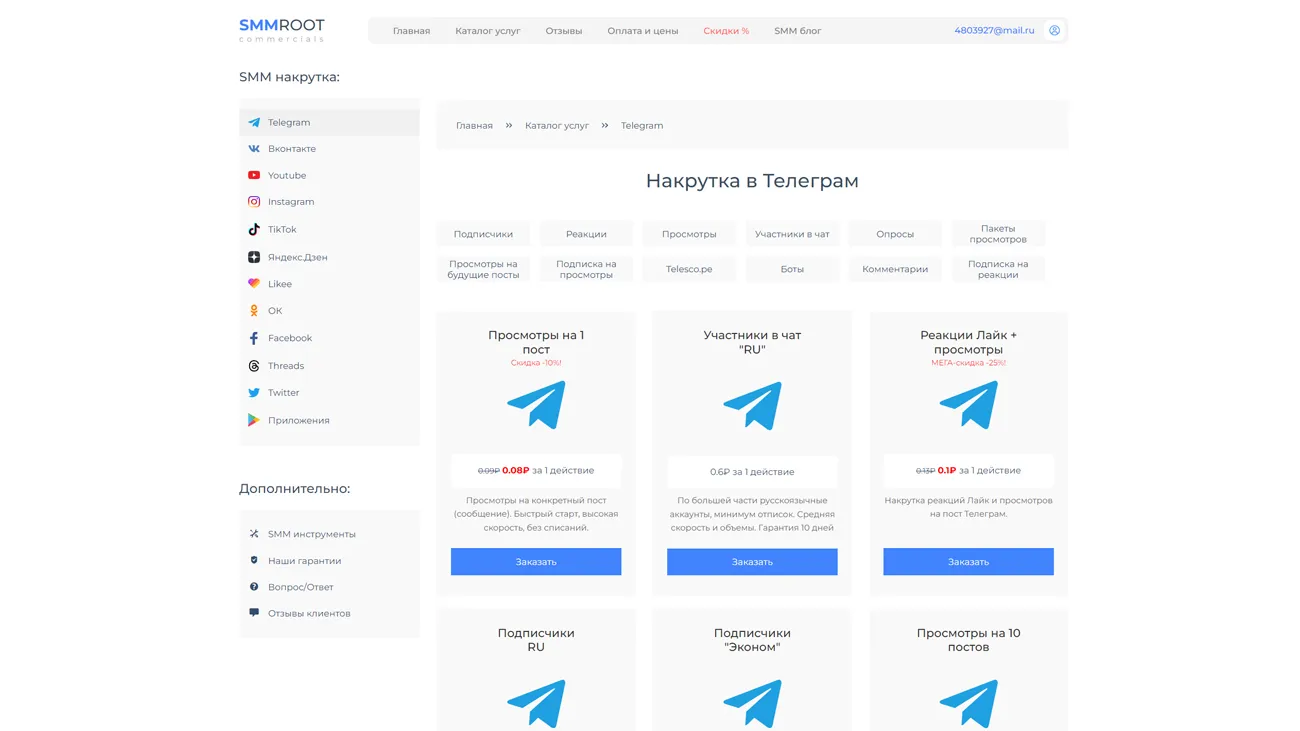Click the Telegram icon in sidebar

coord(254,122)
